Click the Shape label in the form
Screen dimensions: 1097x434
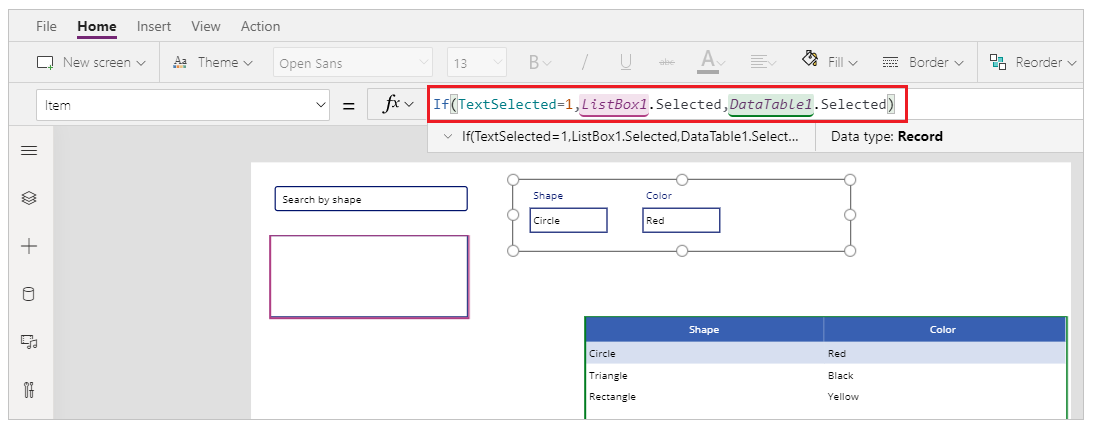click(x=548, y=195)
